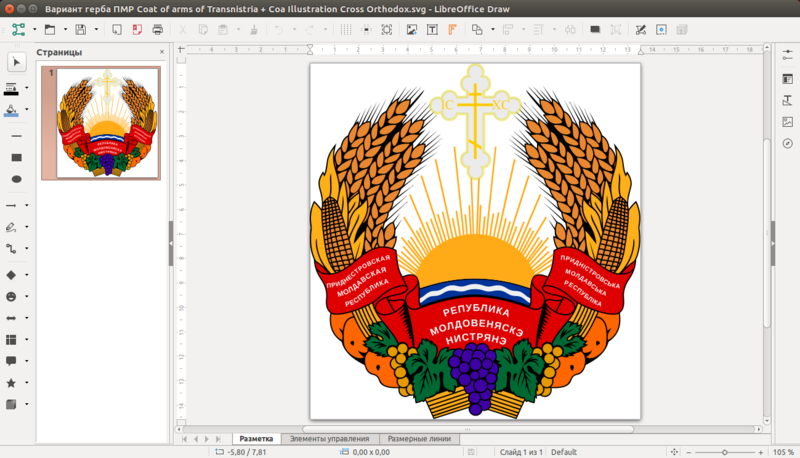
Task: Click the Export icon
Action: click(x=117, y=30)
